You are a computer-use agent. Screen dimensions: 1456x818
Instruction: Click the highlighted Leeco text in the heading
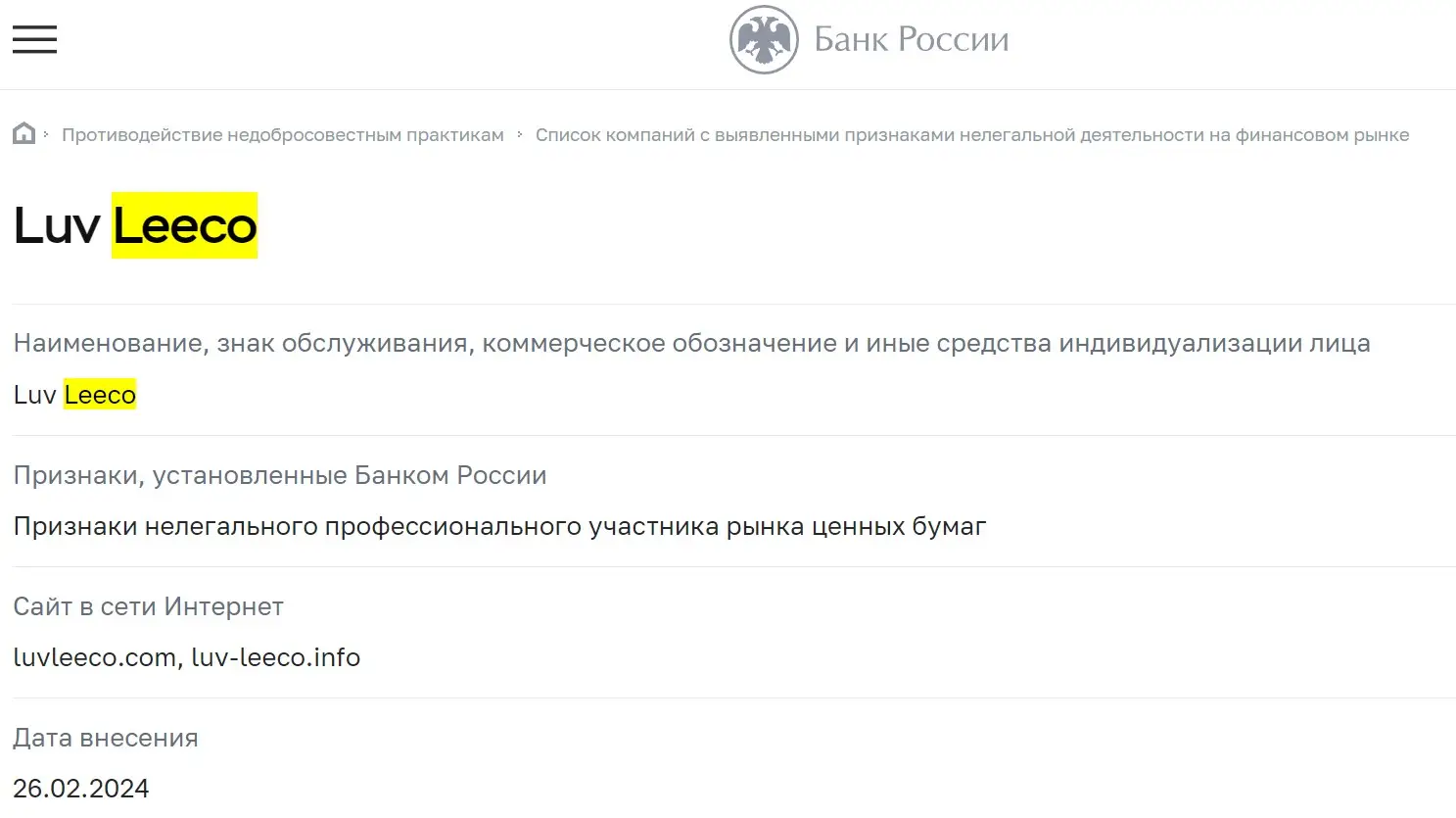184,225
